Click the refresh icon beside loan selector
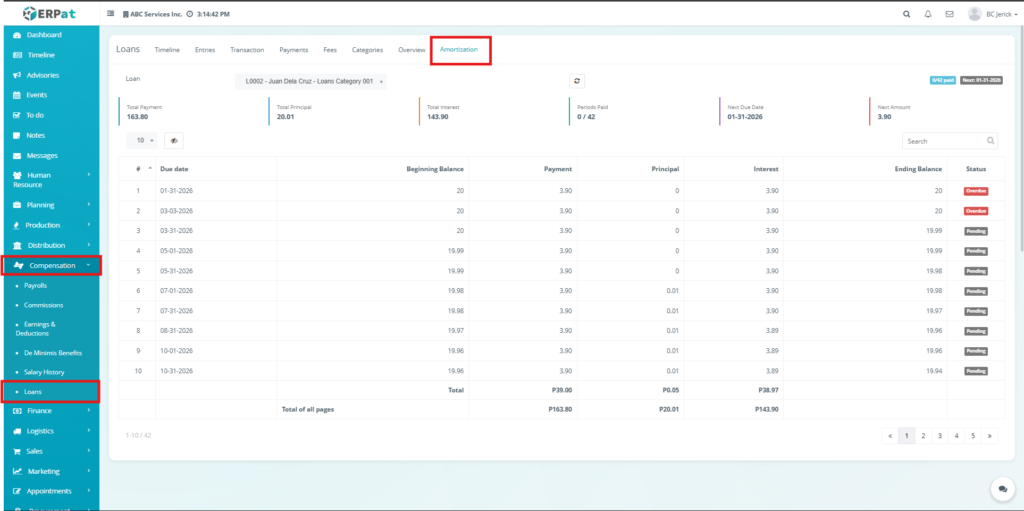The width and height of the screenshot is (1024, 511). tap(577, 81)
